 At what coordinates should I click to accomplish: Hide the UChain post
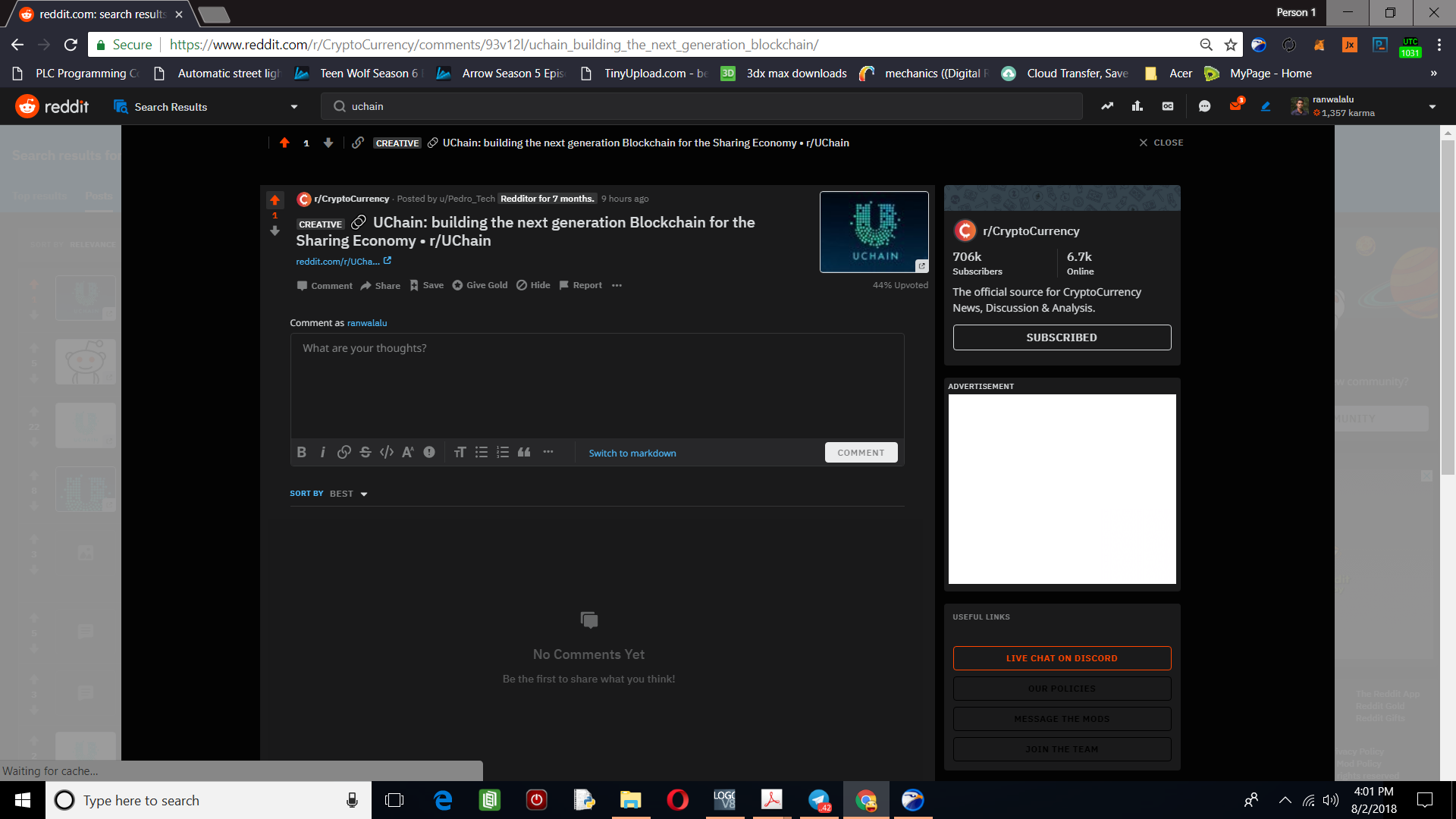pos(534,286)
